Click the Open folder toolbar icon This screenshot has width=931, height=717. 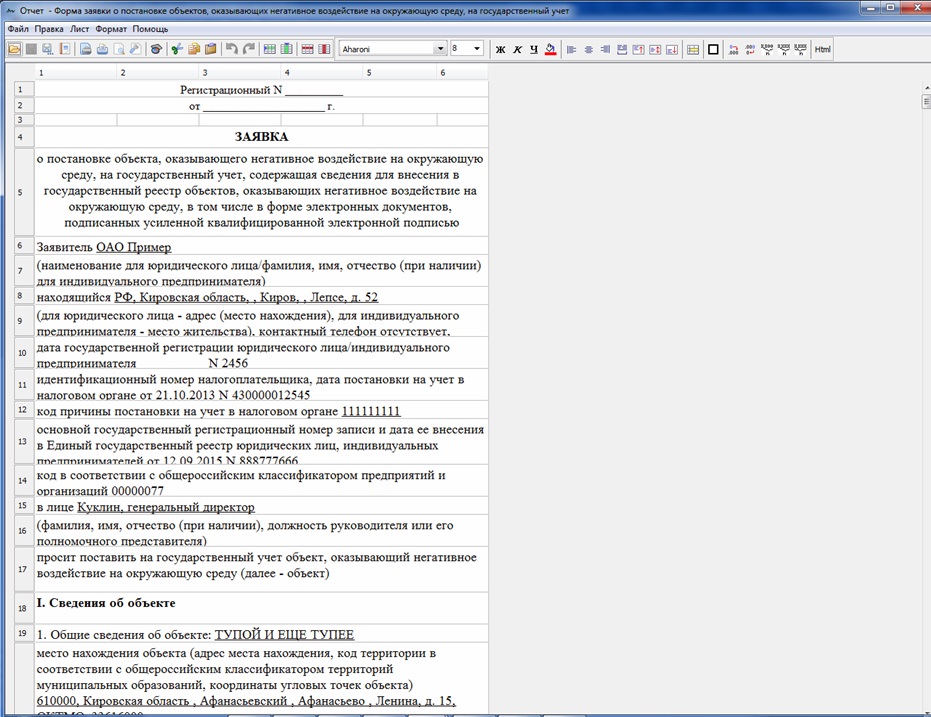[x=14, y=48]
